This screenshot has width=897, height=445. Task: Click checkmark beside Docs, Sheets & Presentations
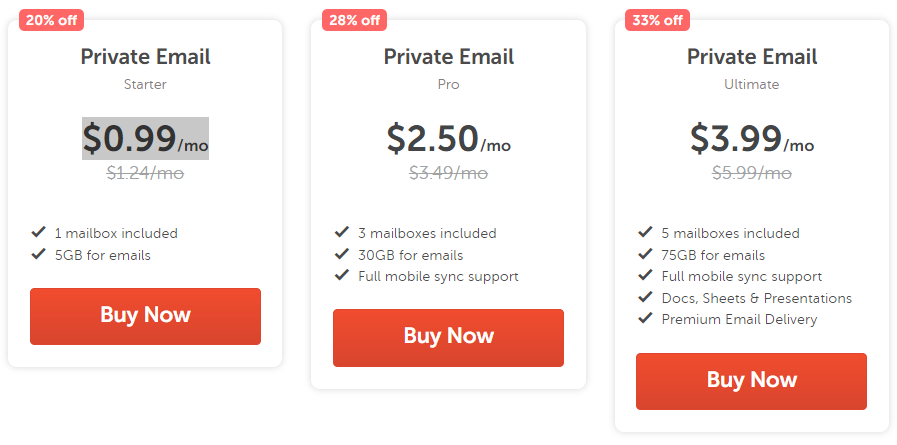(x=645, y=298)
